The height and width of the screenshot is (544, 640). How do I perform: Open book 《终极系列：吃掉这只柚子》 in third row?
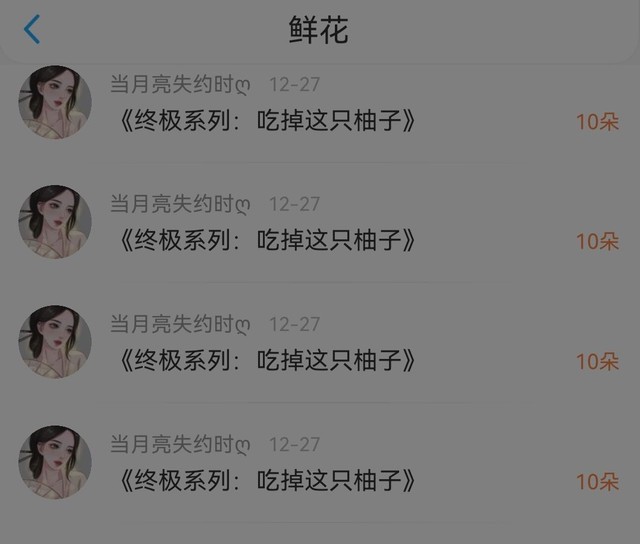268,360
